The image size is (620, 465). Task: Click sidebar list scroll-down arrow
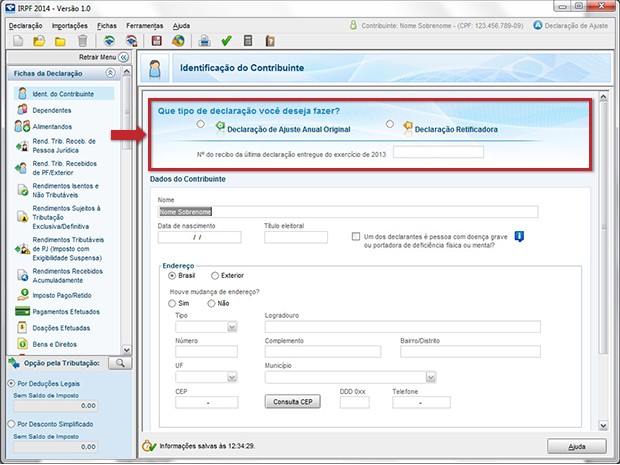click(x=127, y=350)
